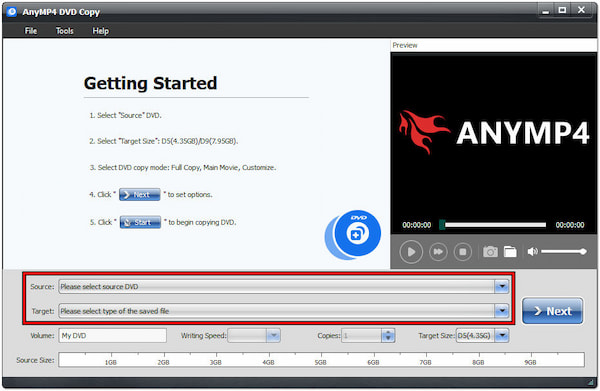Click the window resize grip at bottom corner
This screenshot has width=600, height=391.
point(590,382)
